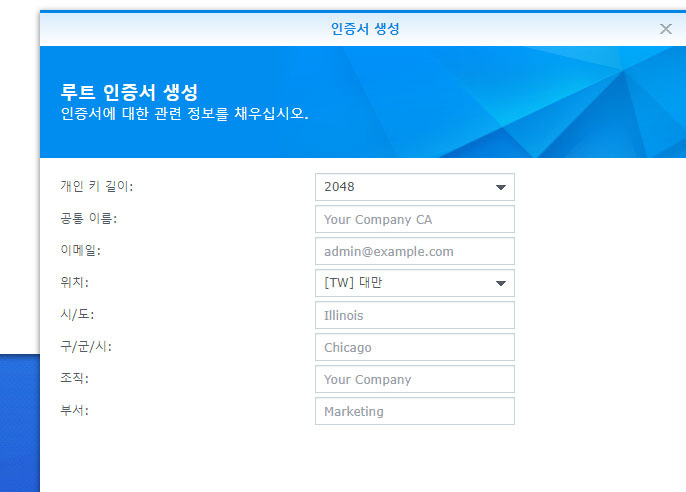686x492 pixels.
Task: Click the 부서 label
Action: pos(75,411)
